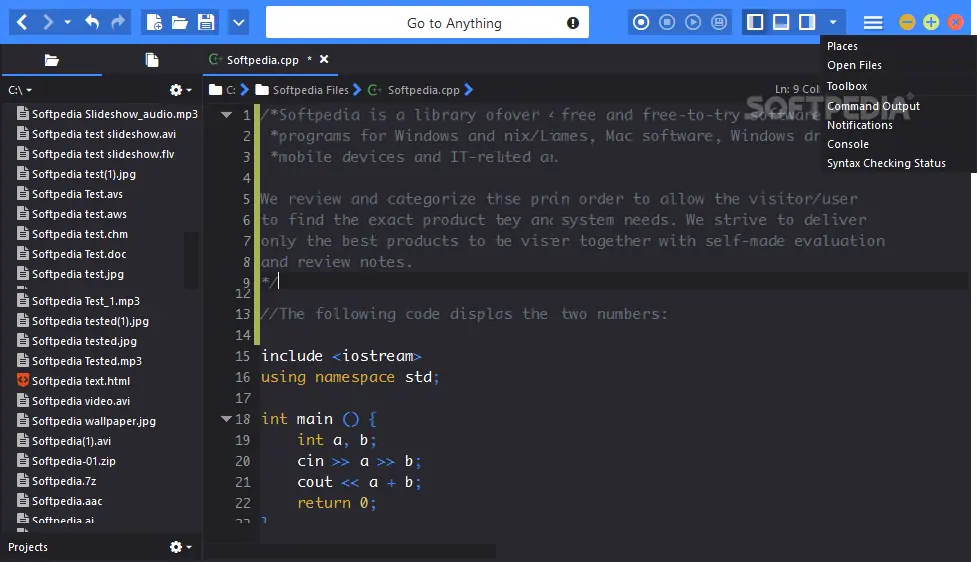This screenshot has width=977, height=562.
Task: Activate the Softpedia.cpp editor tab
Action: pos(262,60)
